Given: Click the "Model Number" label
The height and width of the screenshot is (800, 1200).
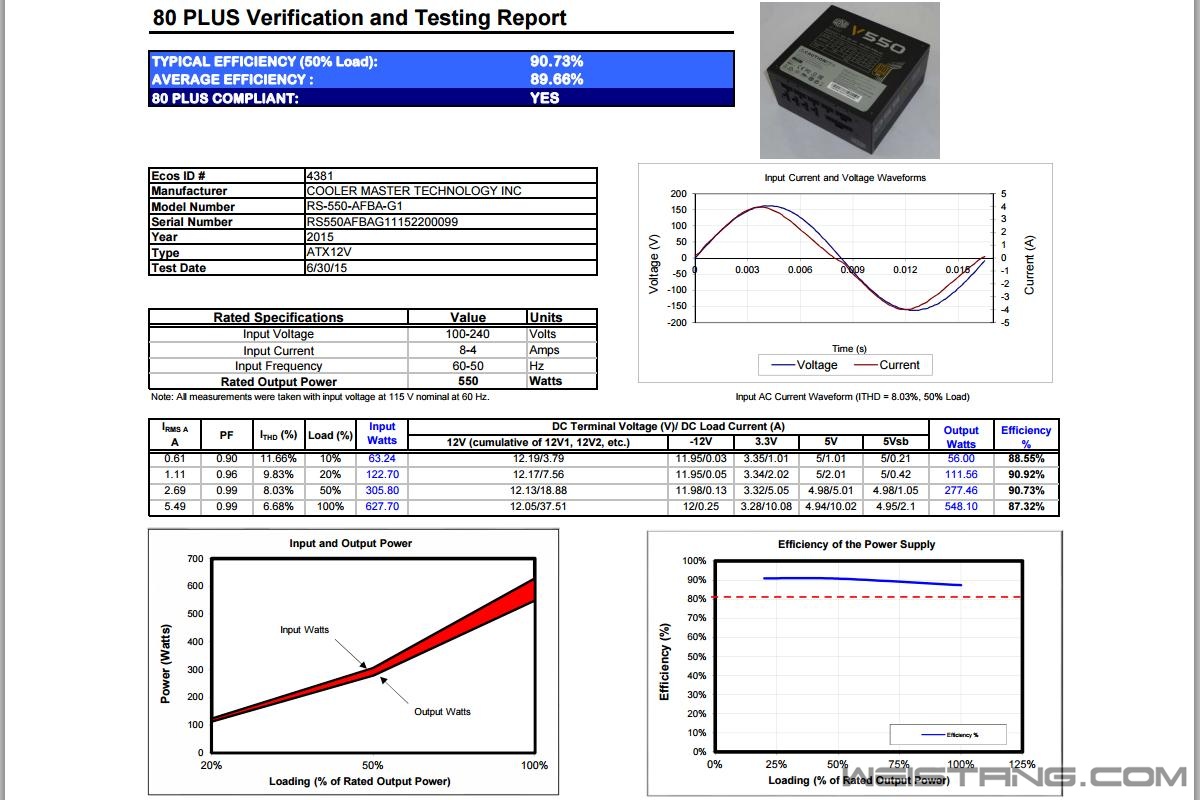Looking at the screenshot, I should pyautogui.click(x=193, y=207).
